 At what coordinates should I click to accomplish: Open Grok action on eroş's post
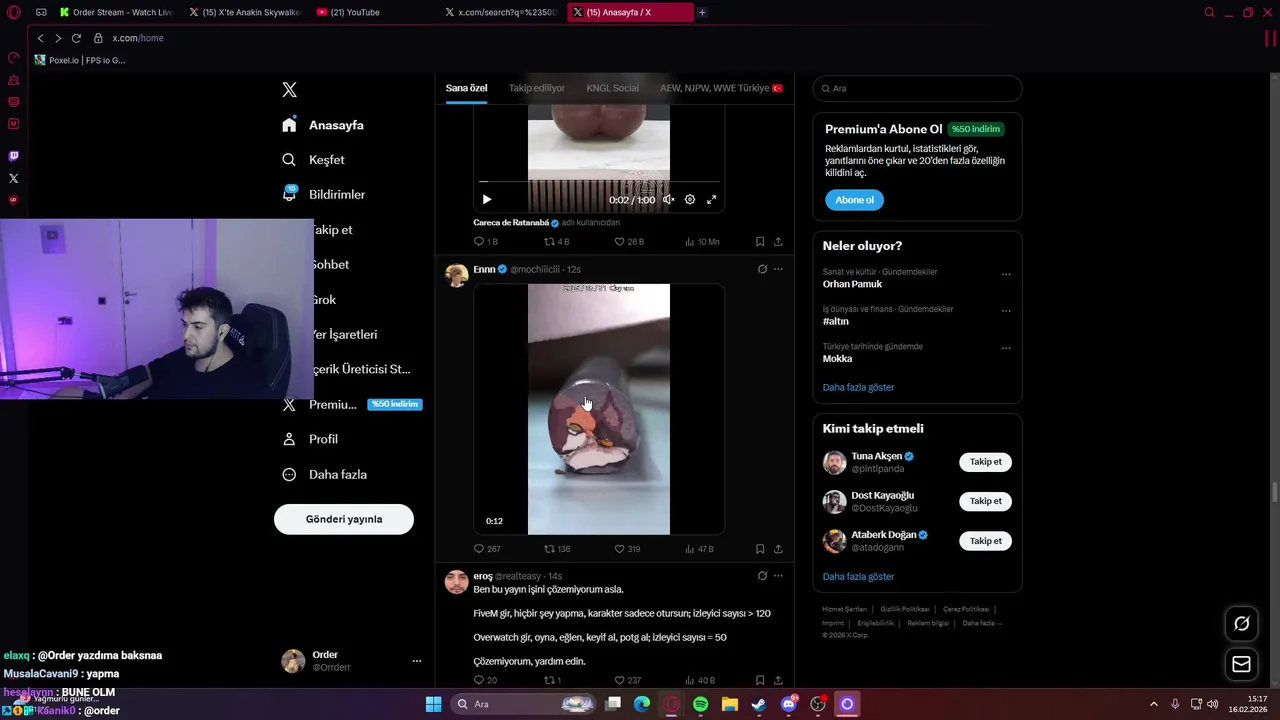(762, 576)
